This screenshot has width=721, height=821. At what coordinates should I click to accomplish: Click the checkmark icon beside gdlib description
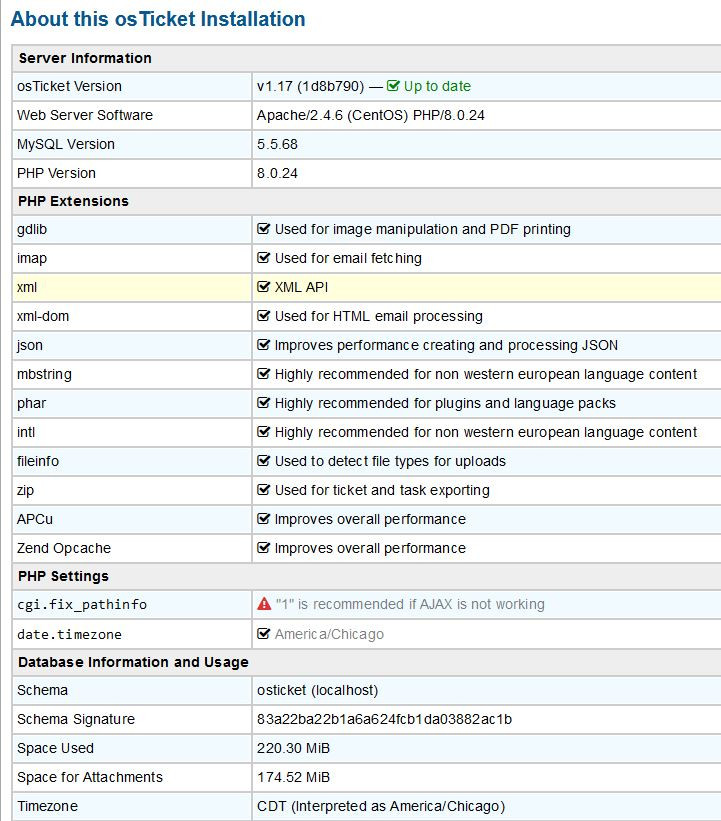click(x=264, y=229)
